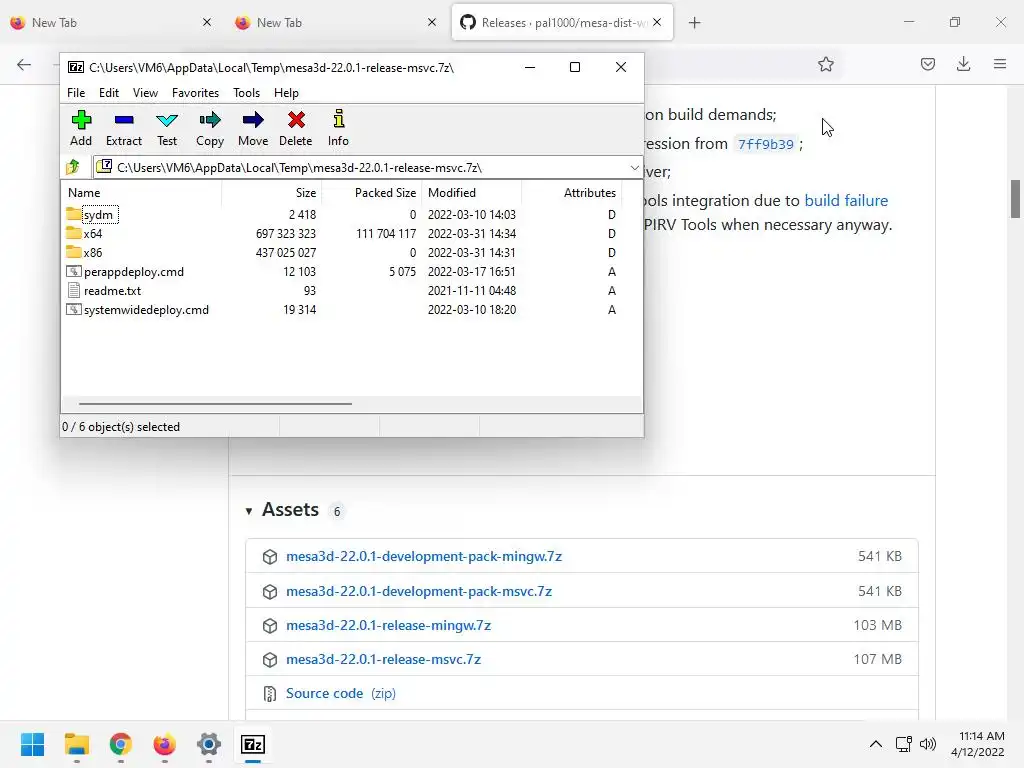Click the 7-Zip taskbar icon

click(253, 744)
